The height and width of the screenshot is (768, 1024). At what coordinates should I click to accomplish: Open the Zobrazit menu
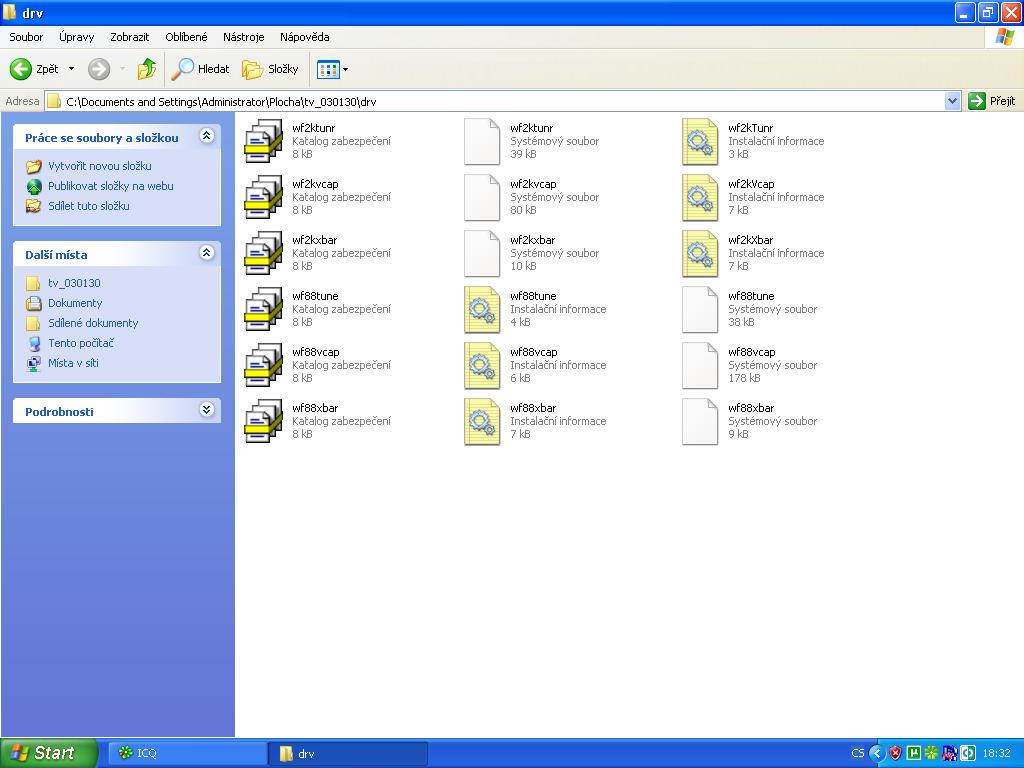pos(130,37)
